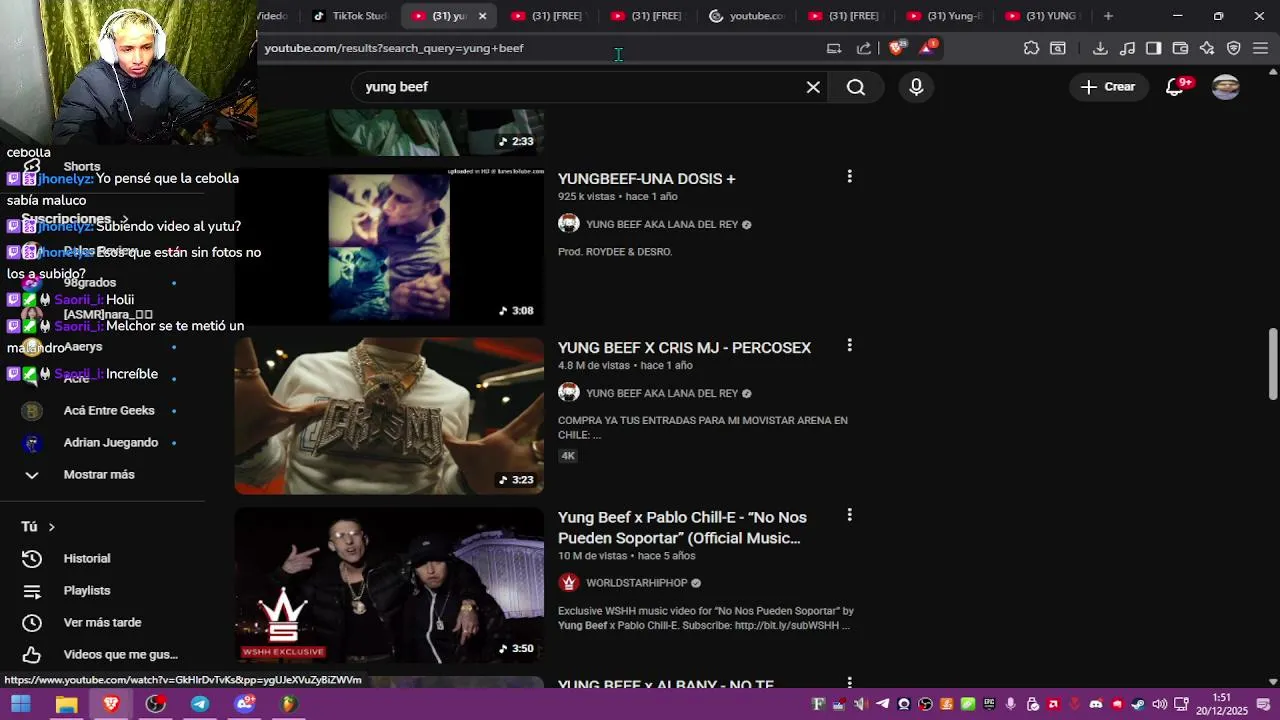Open YUNG BEEF AKA LANA DEL REY channel under UNA DOSIS
This screenshot has height=720, width=1280.
click(662, 224)
